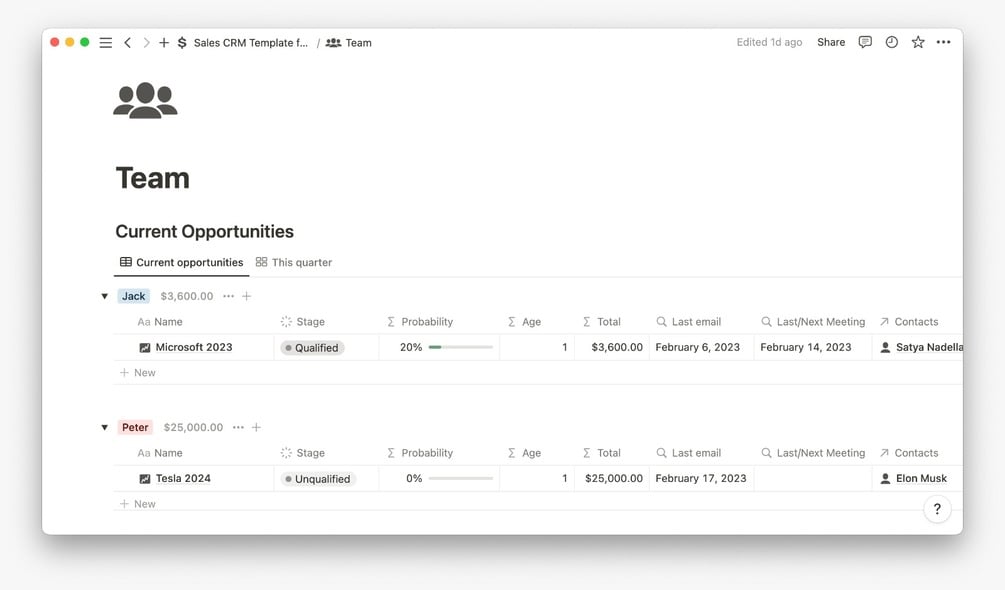Open the comments icon in top bar
Image resolution: width=1005 pixels, height=590 pixels.
click(865, 42)
